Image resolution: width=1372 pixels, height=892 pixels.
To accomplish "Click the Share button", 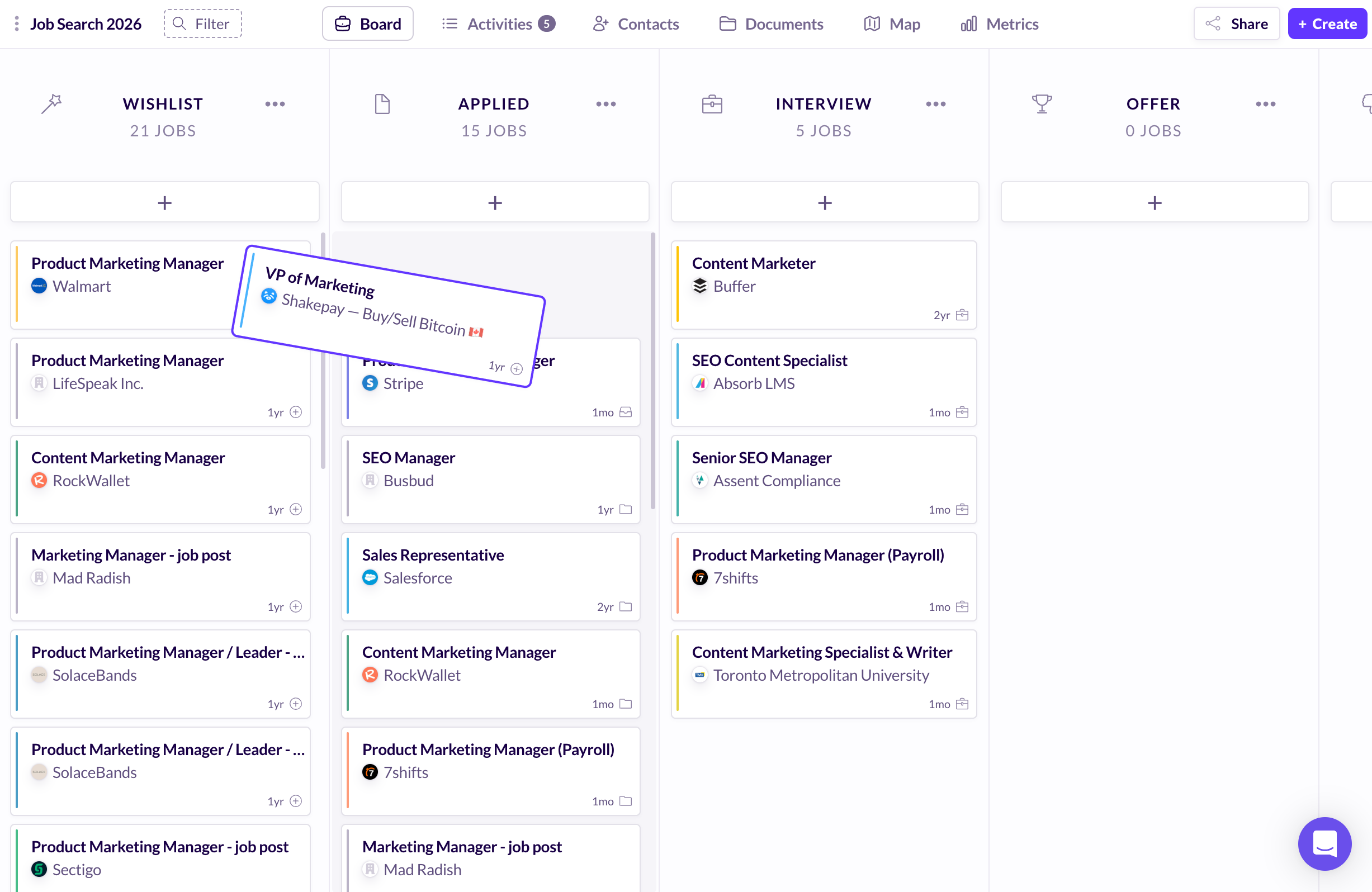I will click(1237, 23).
